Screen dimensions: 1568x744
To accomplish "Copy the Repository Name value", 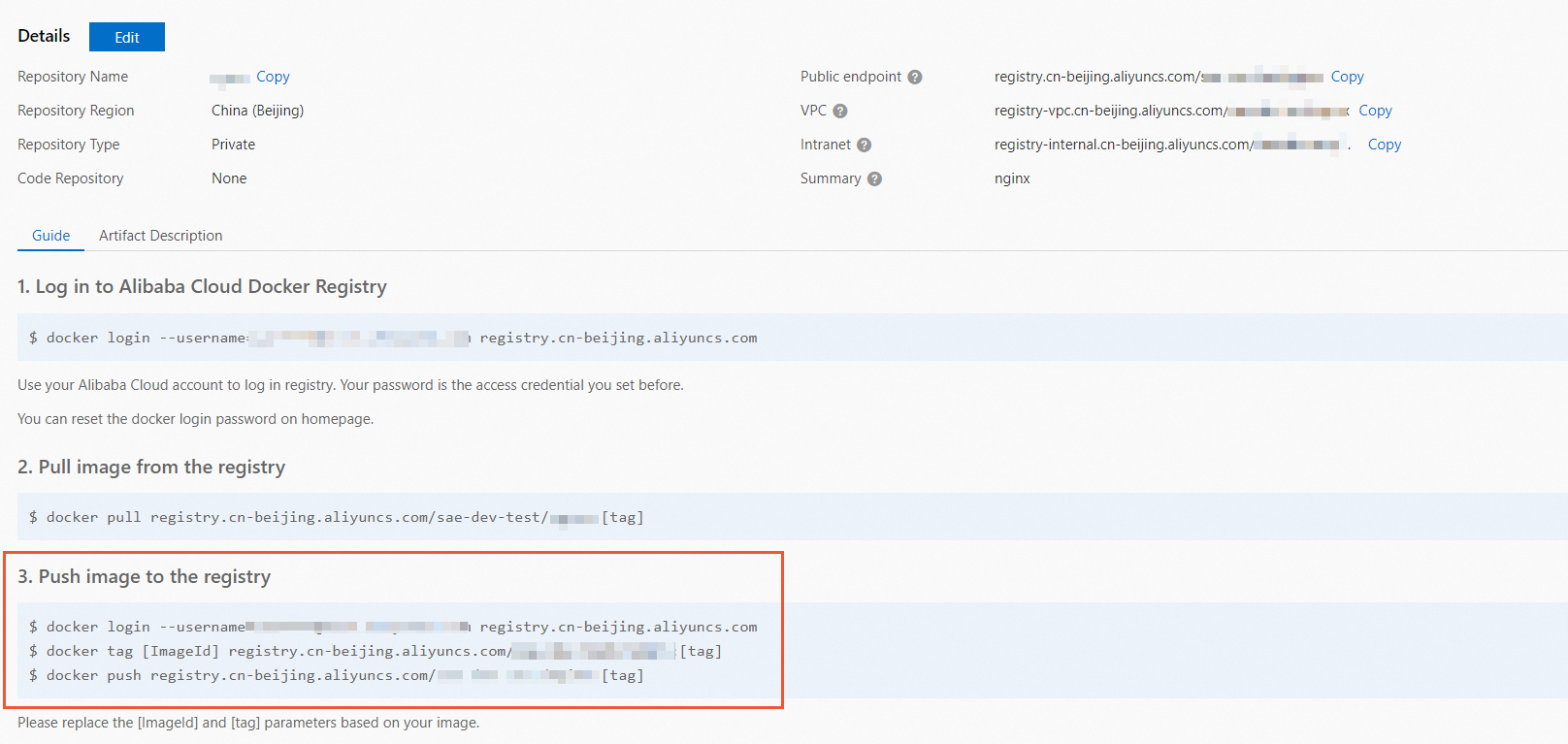I will tap(273, 77).
